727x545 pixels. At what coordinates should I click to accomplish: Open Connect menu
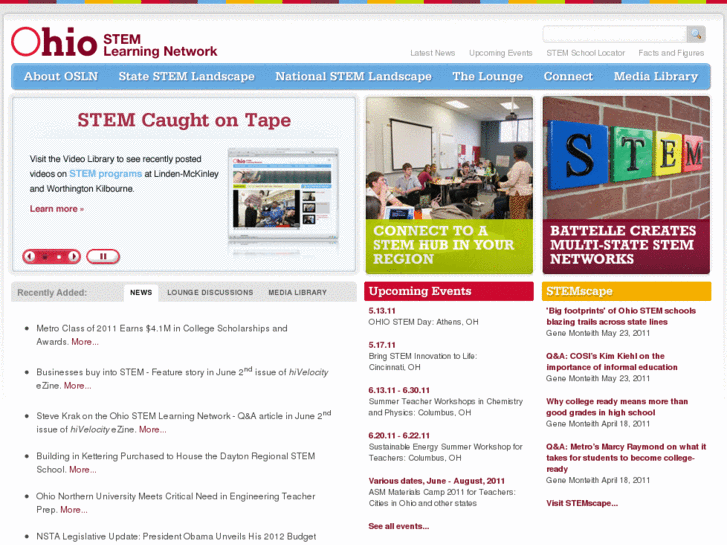pyautogui.click(x=568, y=76)
